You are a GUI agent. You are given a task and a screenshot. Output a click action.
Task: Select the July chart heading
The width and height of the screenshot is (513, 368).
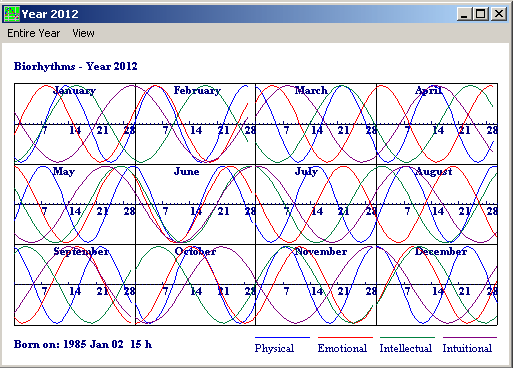tap(306, 172)
